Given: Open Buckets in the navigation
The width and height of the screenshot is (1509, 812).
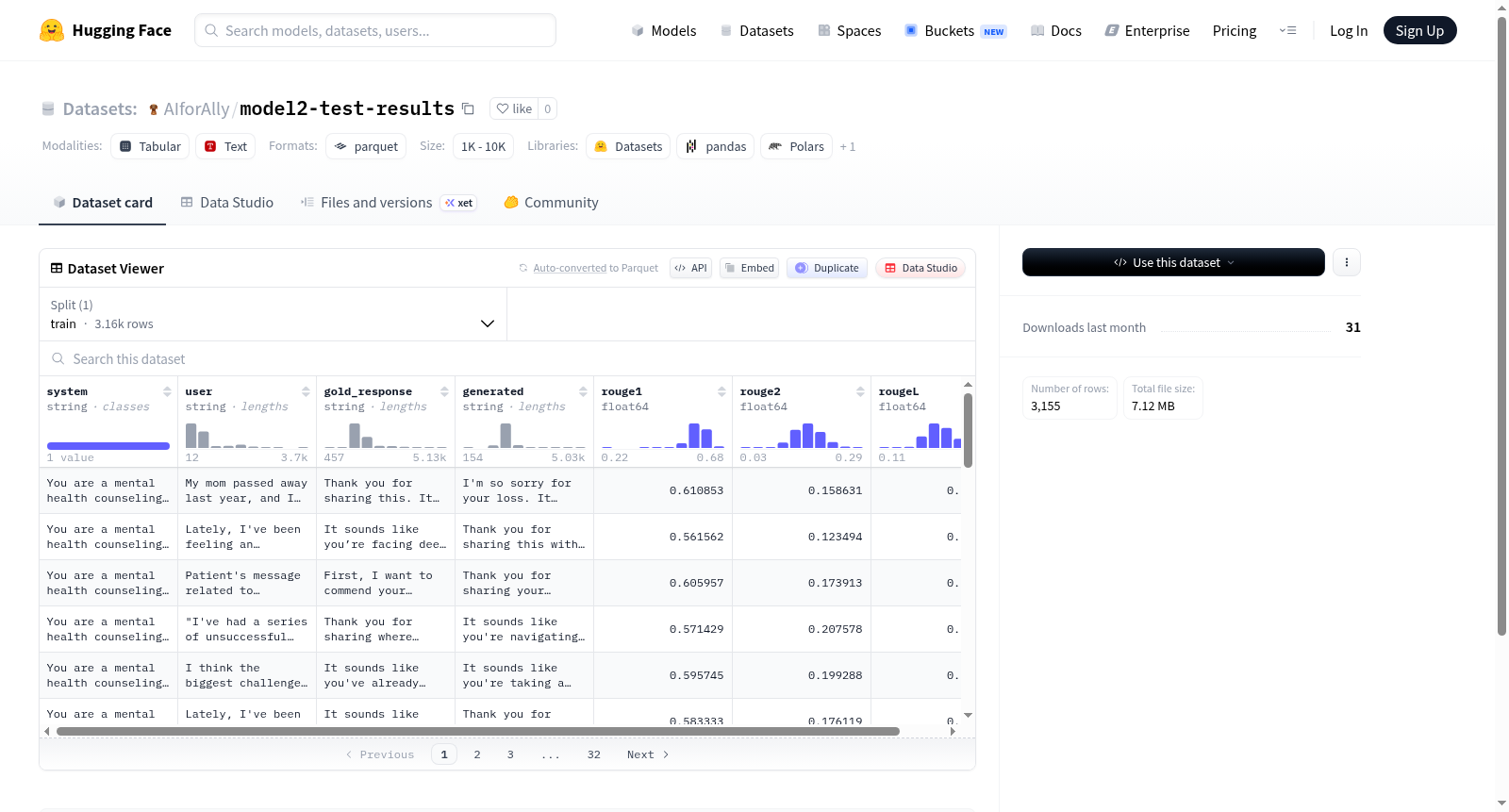Looking at the screenshot, I should (955, 31).
